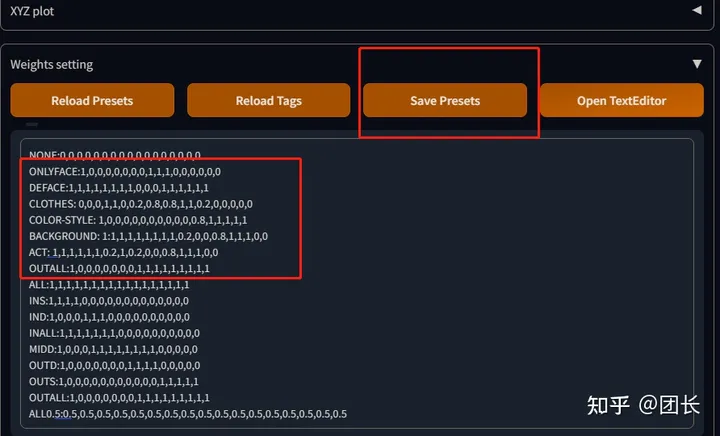
Task: Click the NONE preset line of zeros
Action: 115,155
